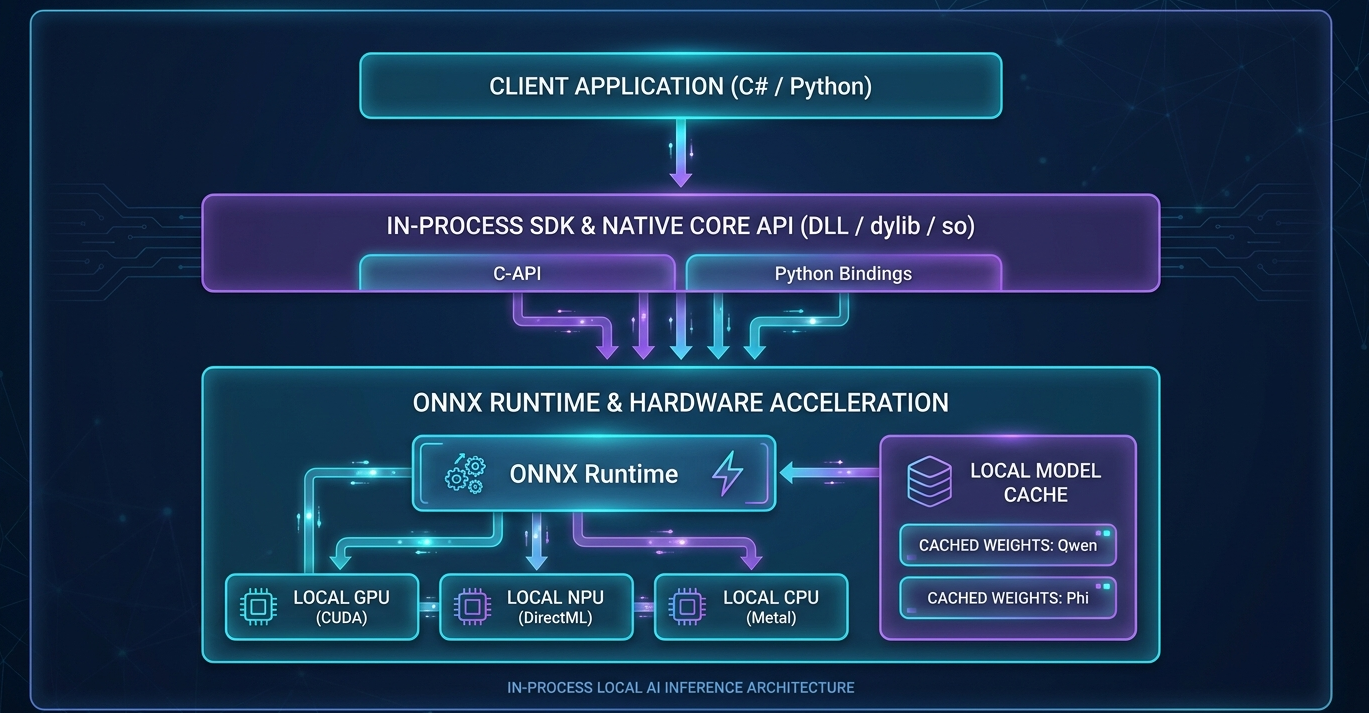Click the Local NPU chip icon
Image resolution: width=1369 pixels, height=713 pixels.
coord(472,606)
